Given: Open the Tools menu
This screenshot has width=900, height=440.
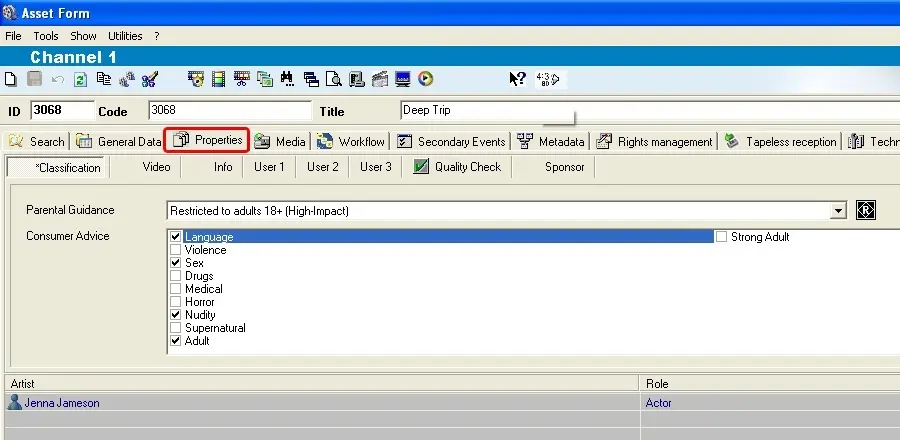Looking at the screenshot, I should click(46, 36).
